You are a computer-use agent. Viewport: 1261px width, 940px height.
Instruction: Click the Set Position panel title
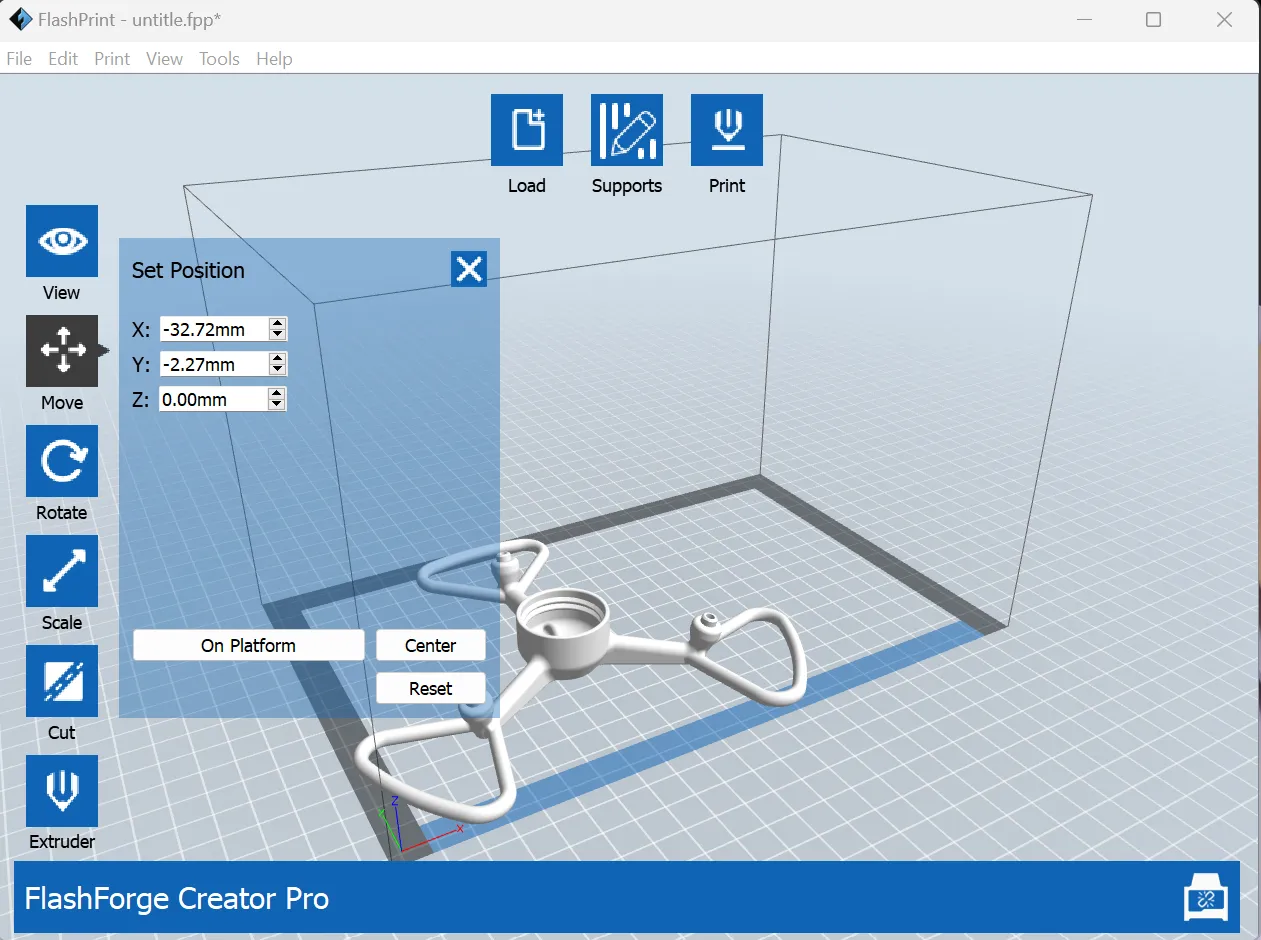pos(188,270)
